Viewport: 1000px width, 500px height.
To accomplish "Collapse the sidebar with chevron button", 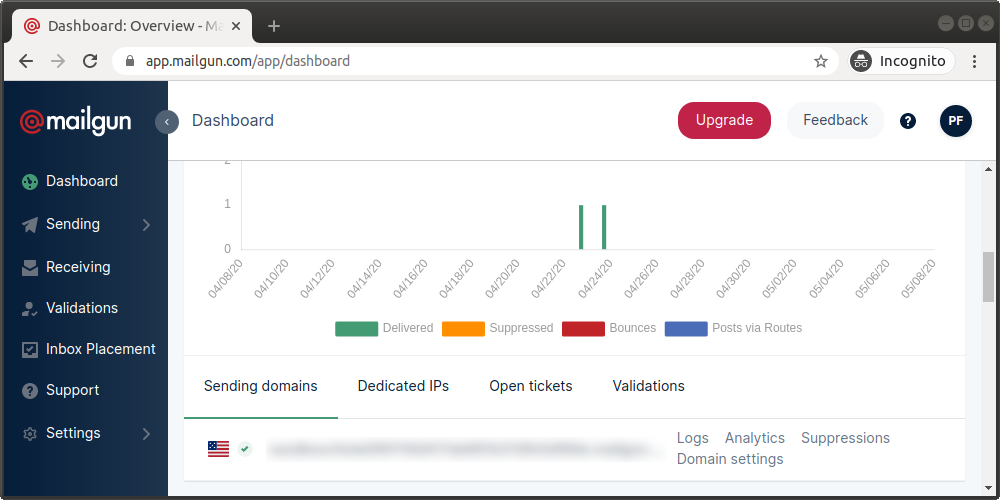I will [167, 122].
